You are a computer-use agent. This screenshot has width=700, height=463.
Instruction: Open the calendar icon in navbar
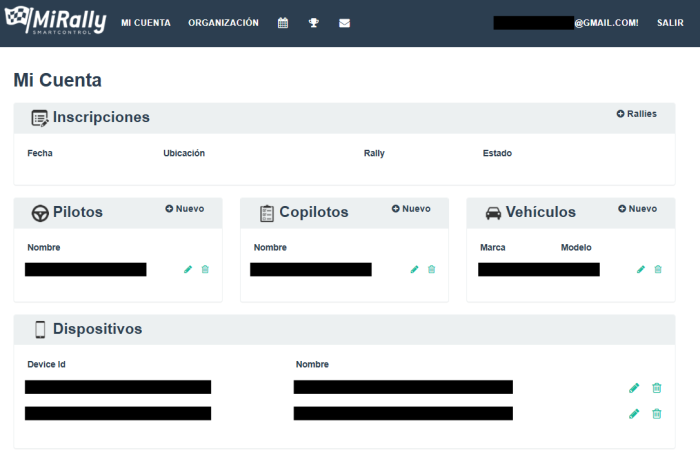[x=283, y=23]
